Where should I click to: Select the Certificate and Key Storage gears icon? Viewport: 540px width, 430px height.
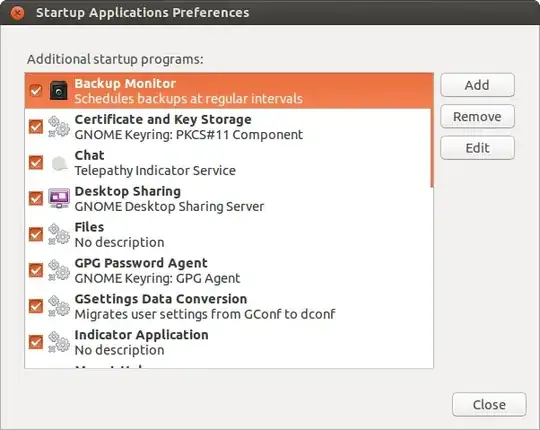pyautogui.click(x=59, y=127)
